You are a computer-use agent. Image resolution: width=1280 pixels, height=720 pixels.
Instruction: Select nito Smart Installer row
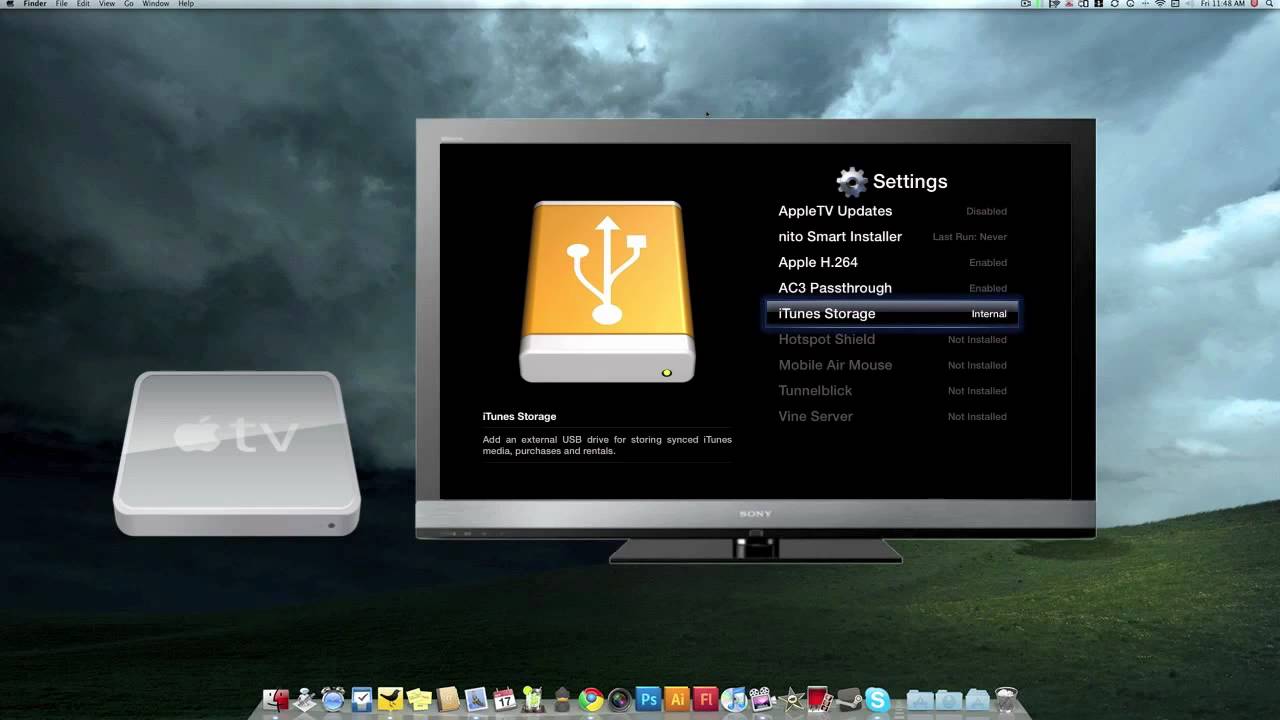tap(892, 237)
